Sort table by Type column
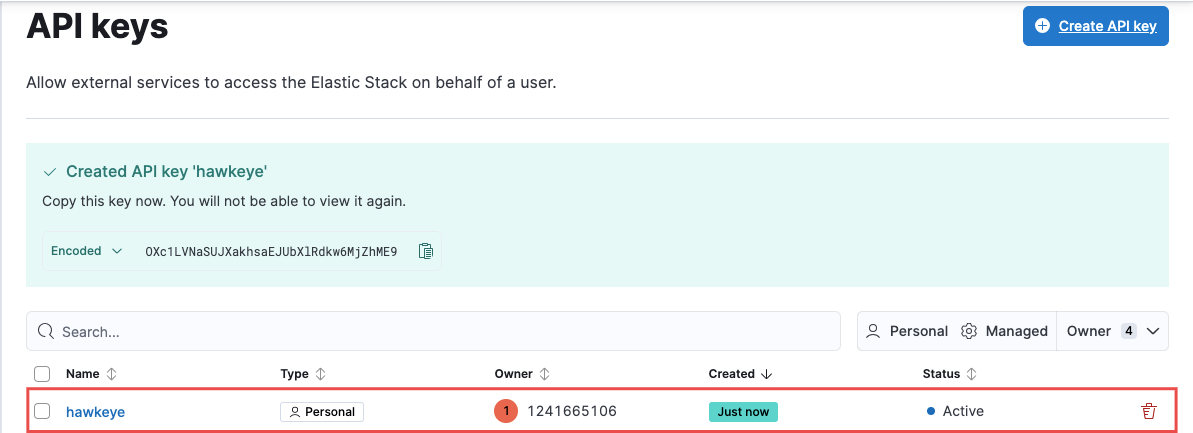This screenshot has height=433, width=1193. point(303,374)
